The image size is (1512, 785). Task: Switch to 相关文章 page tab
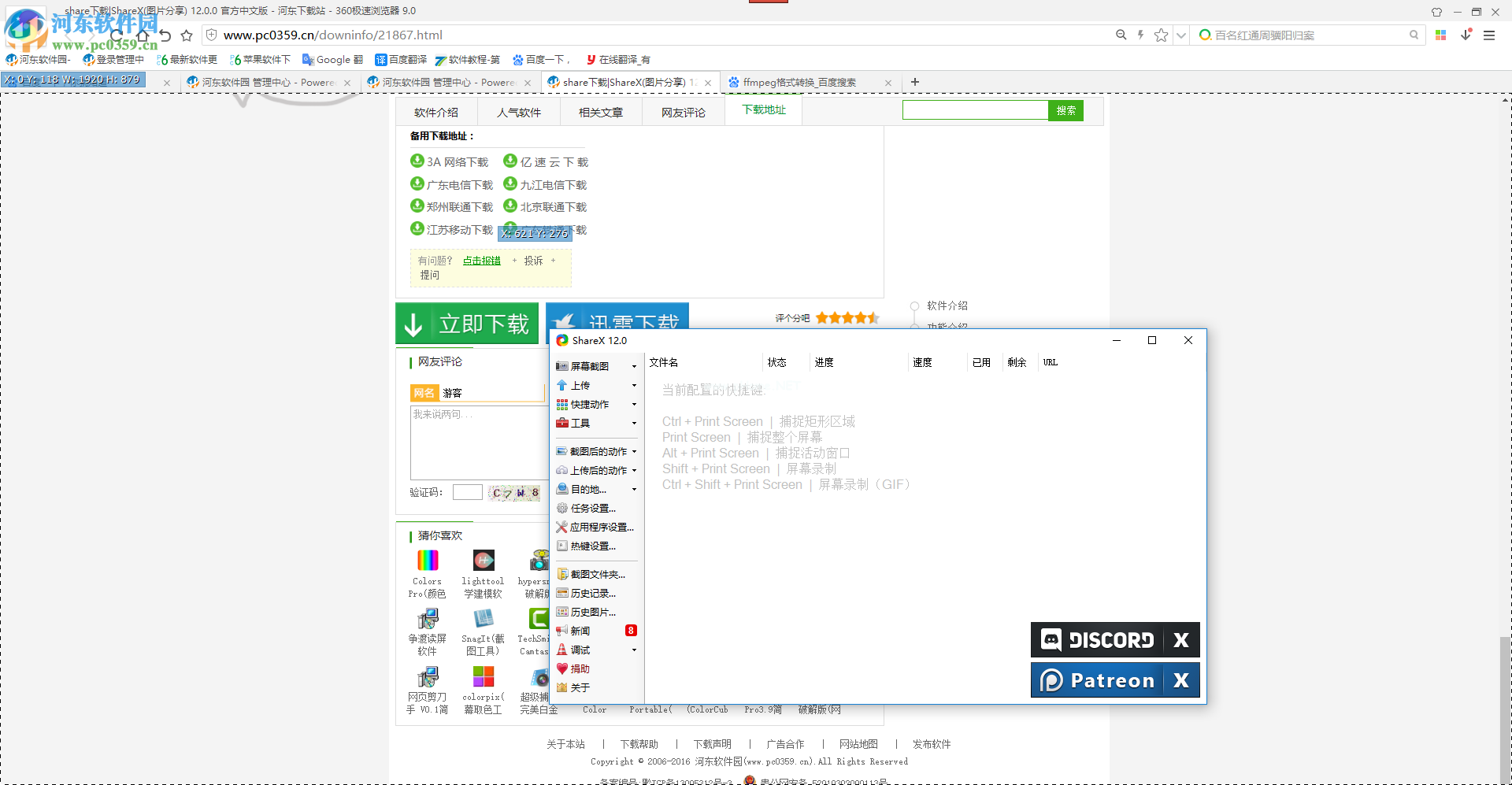tap(601, 113)
